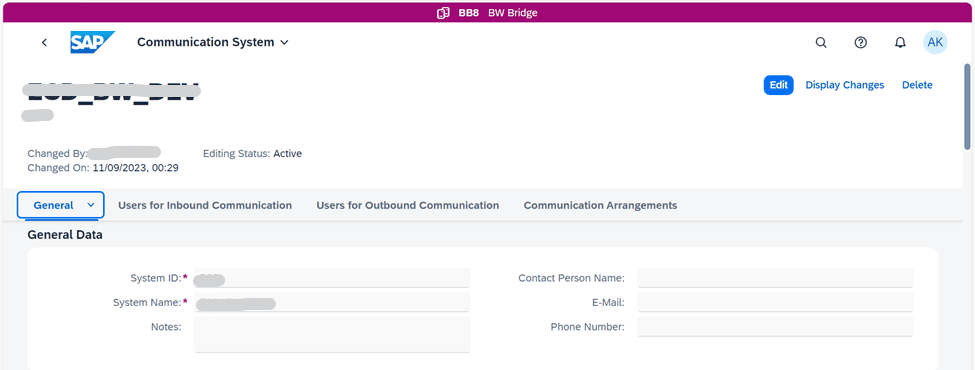975x370 pixels.
Task: Open the AK user profile avatar
Action: [x=935, y=42]
